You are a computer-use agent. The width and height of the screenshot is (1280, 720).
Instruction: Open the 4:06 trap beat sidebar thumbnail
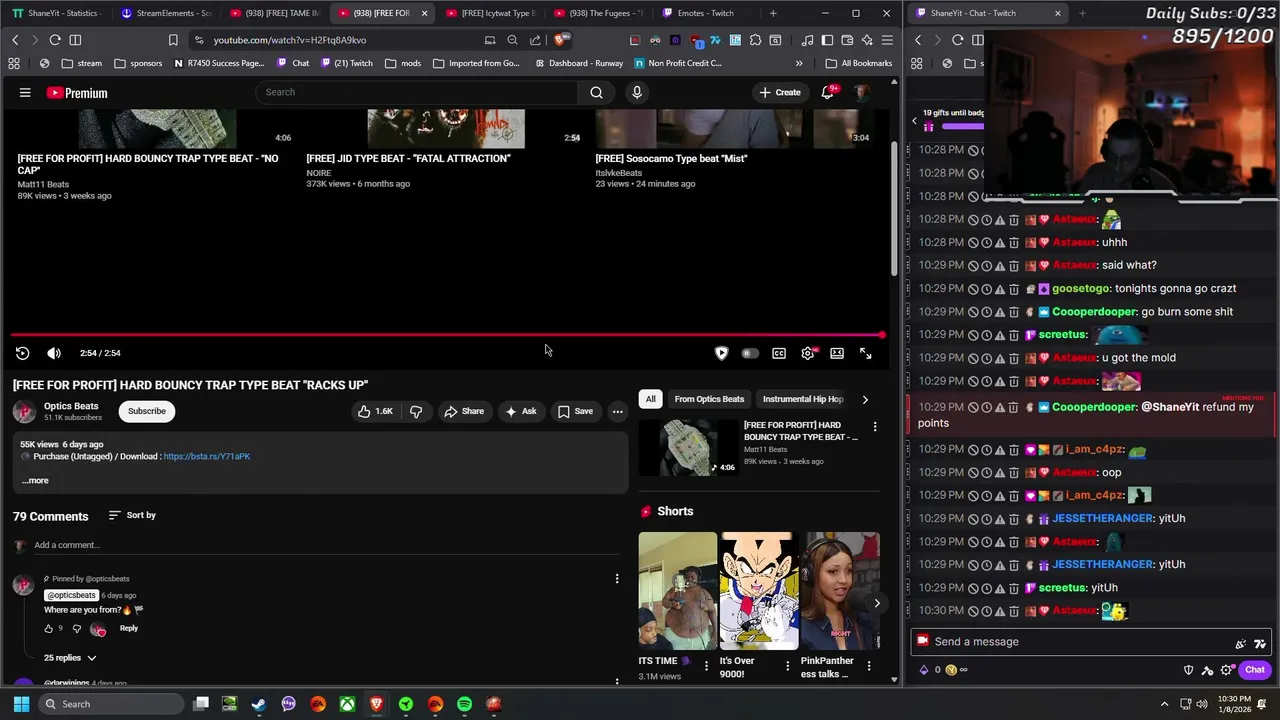[x=687, y=446]
